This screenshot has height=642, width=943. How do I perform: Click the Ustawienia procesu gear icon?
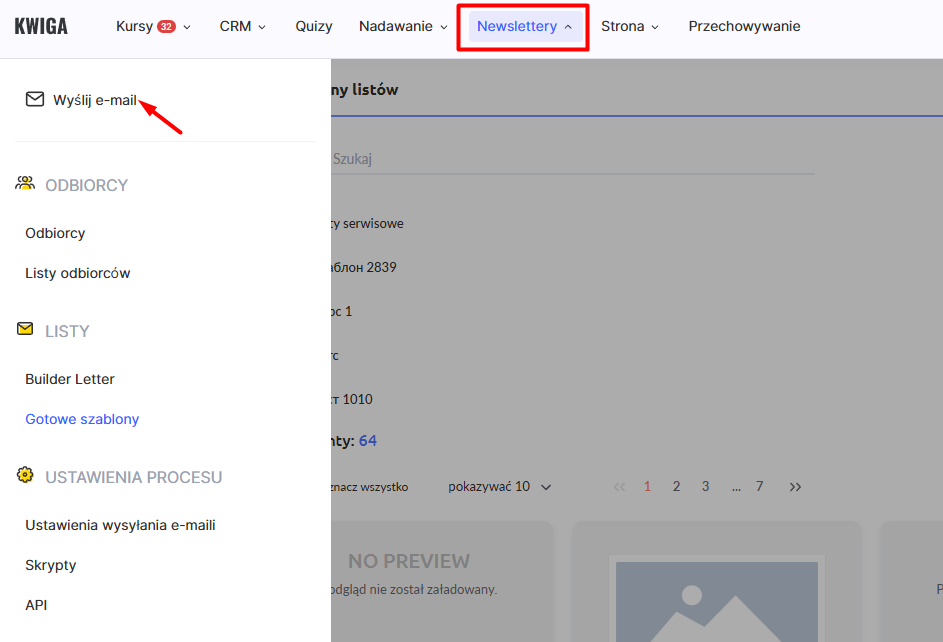pyautogui.click(x=25, y=475)
